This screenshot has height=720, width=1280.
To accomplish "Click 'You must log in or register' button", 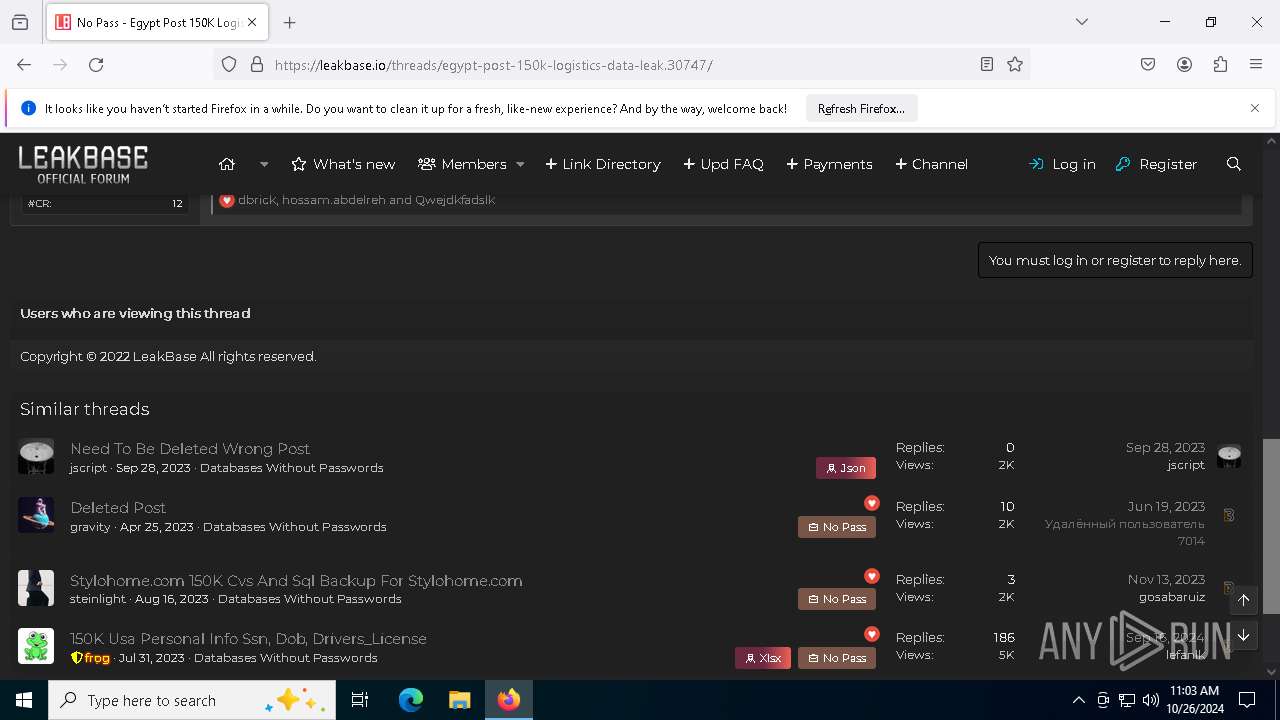I will click(1115, 260).
